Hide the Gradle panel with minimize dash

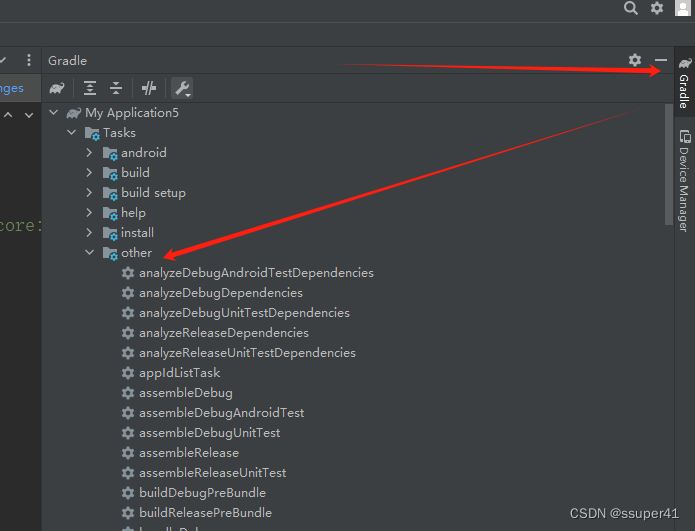(661, 60)
